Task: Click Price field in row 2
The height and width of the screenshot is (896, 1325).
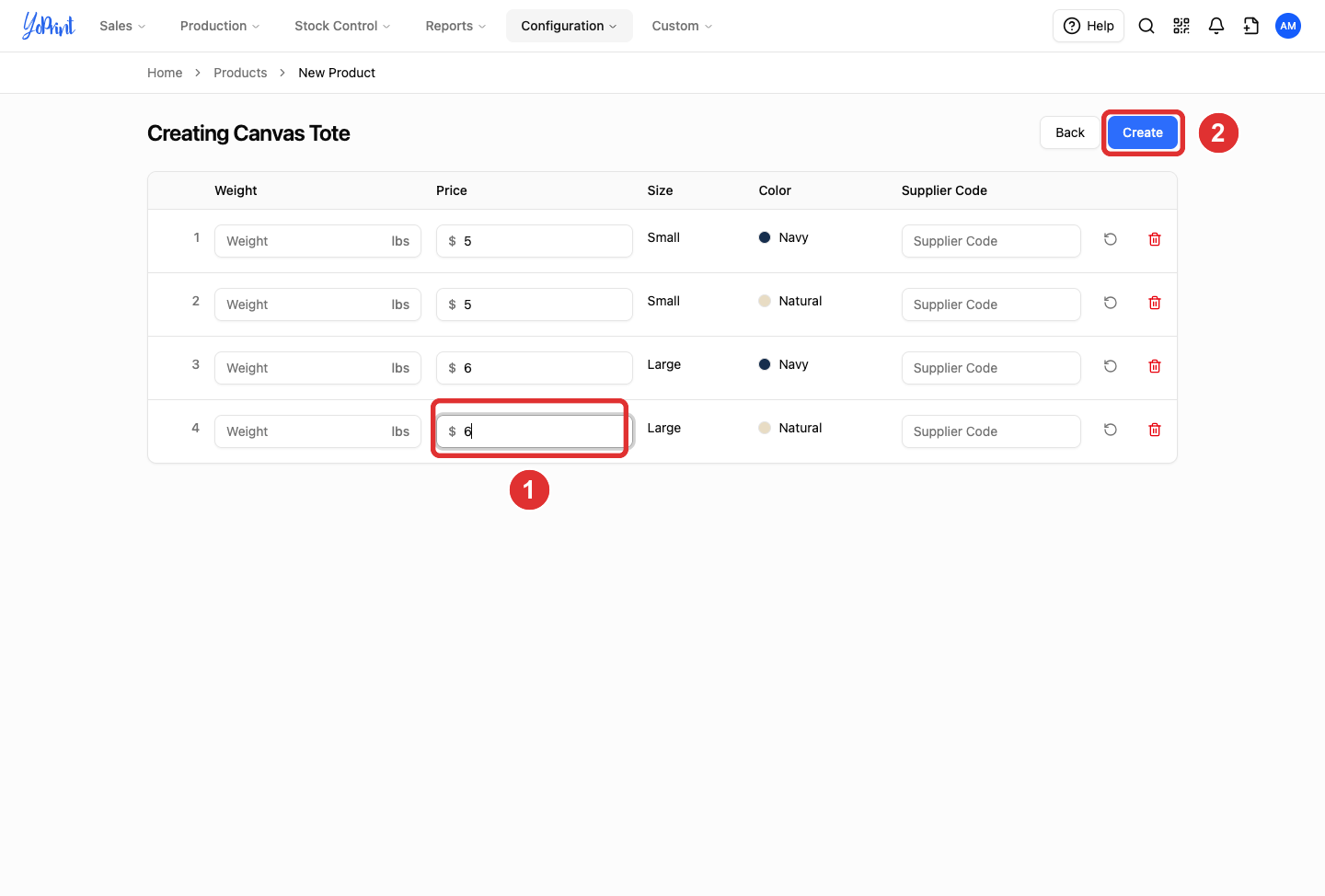Action: [535, 304]
